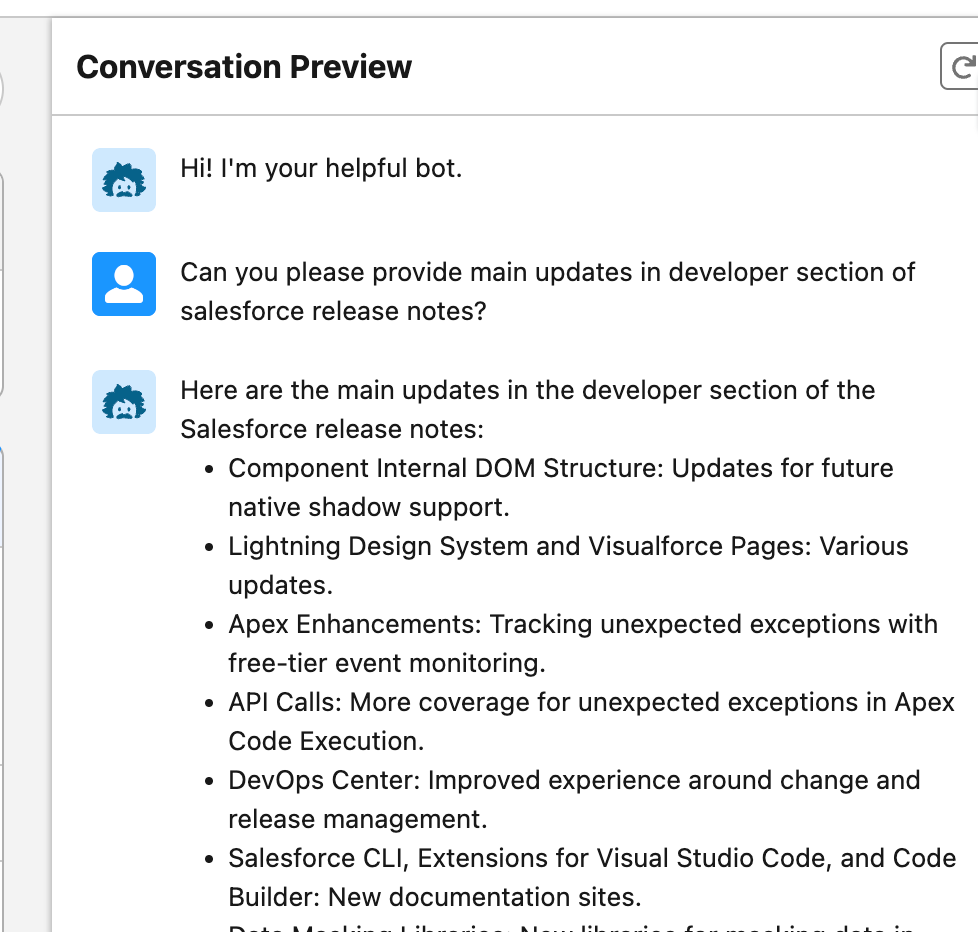Click the Conversation Preview heading
Image resolution: width=978 pixels, height=932 pixels.
coord(244,67)
